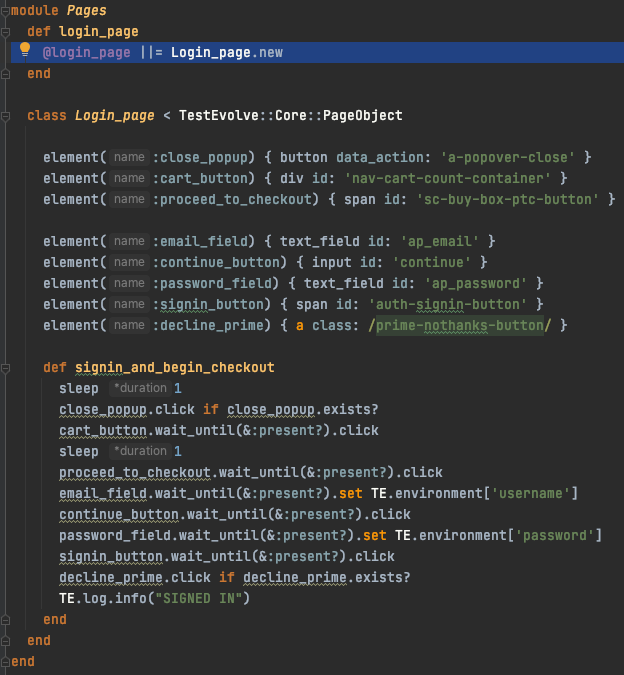Click the 'ap_email' string
The height and width of the screenshot is (675, 624).
click(x=439, y=242)
